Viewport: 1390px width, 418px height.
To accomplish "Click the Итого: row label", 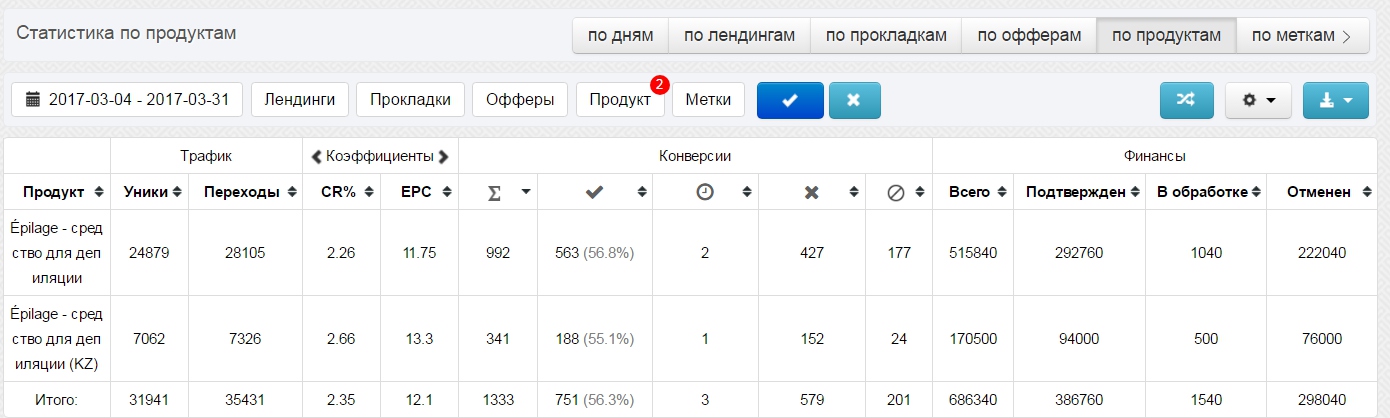I will pyautogui.click(x=57, y=400).
